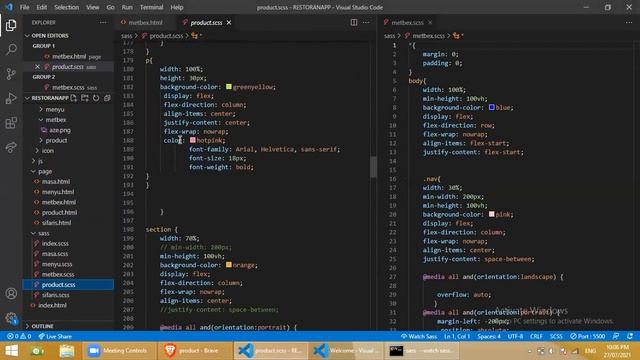
Task: Open the Selection menu
Action: point(66,7)
